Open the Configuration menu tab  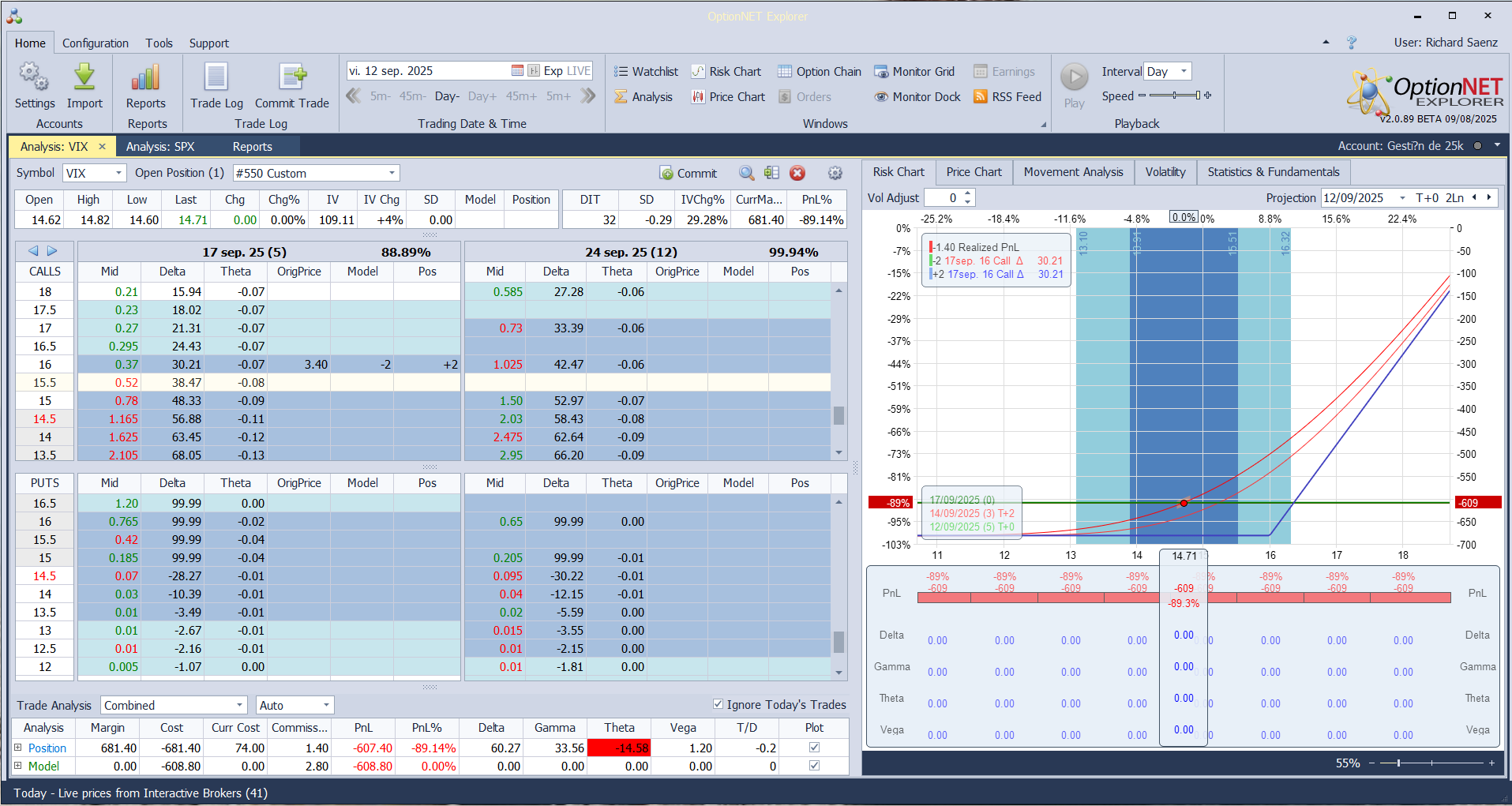[96, 43]
